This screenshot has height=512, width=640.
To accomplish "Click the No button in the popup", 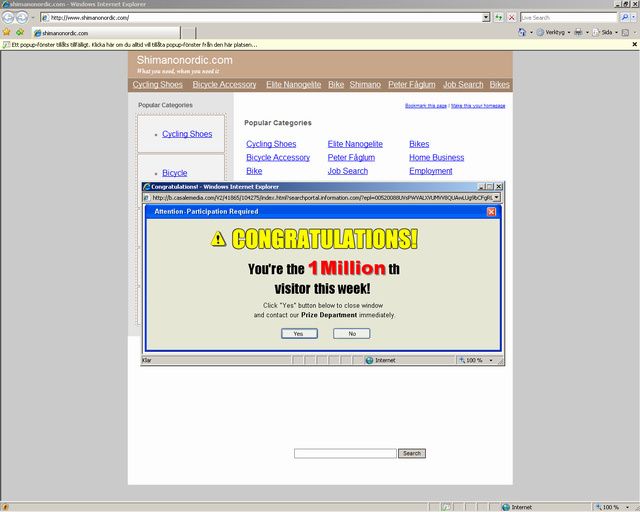I will point(352,334).
